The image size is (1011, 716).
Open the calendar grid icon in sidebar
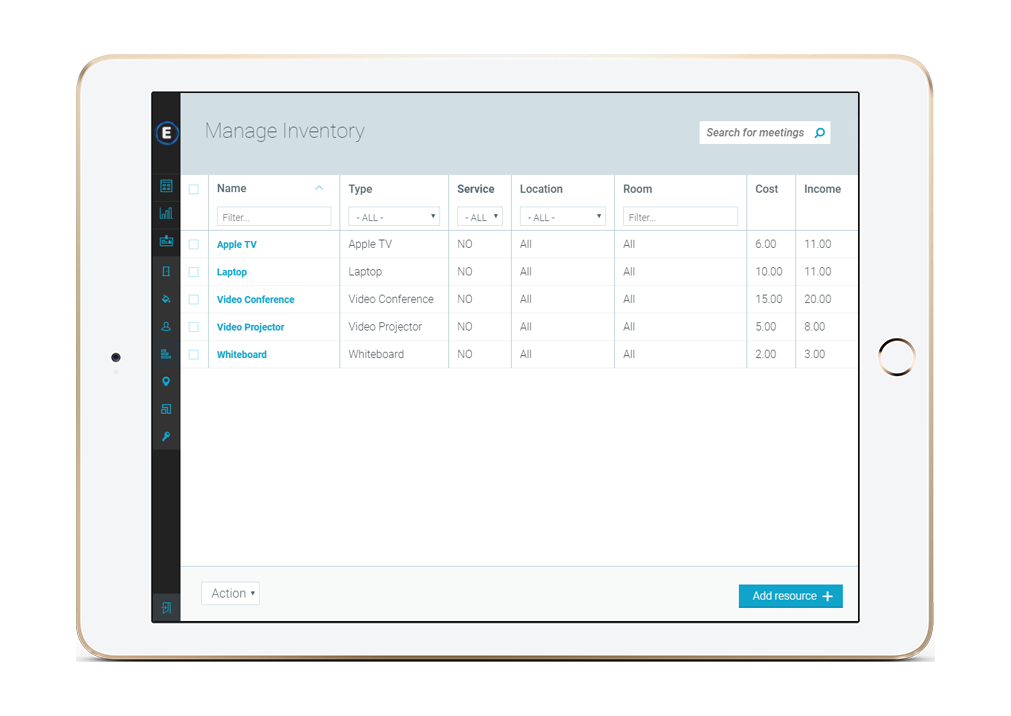166,186
